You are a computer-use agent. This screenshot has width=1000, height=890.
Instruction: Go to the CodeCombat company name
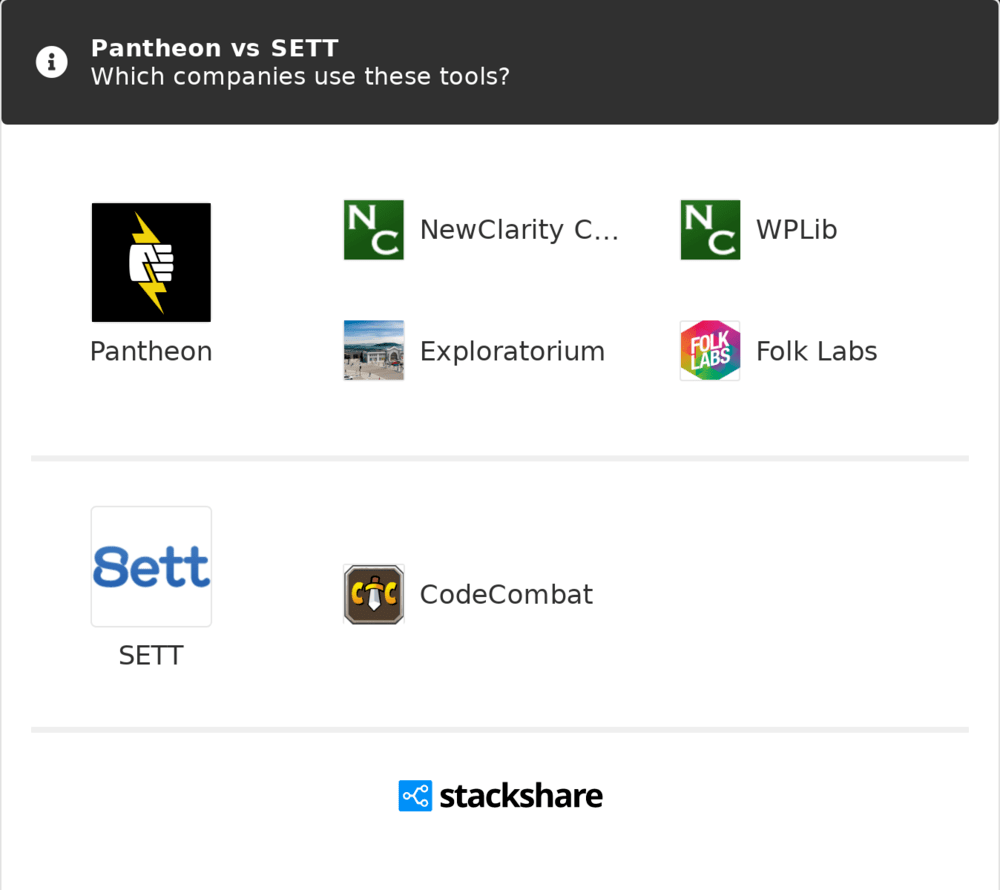click(506, 594)
